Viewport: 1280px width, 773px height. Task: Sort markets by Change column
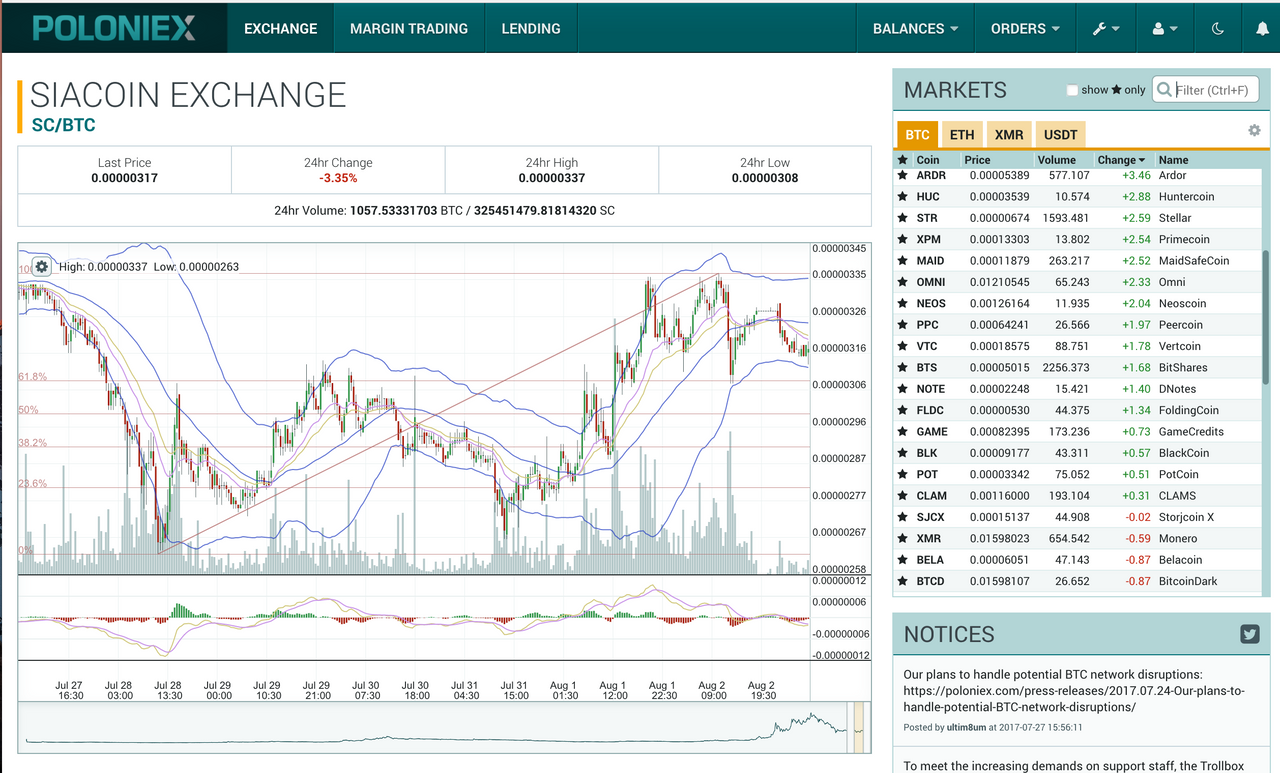[x=1123, y=160]
